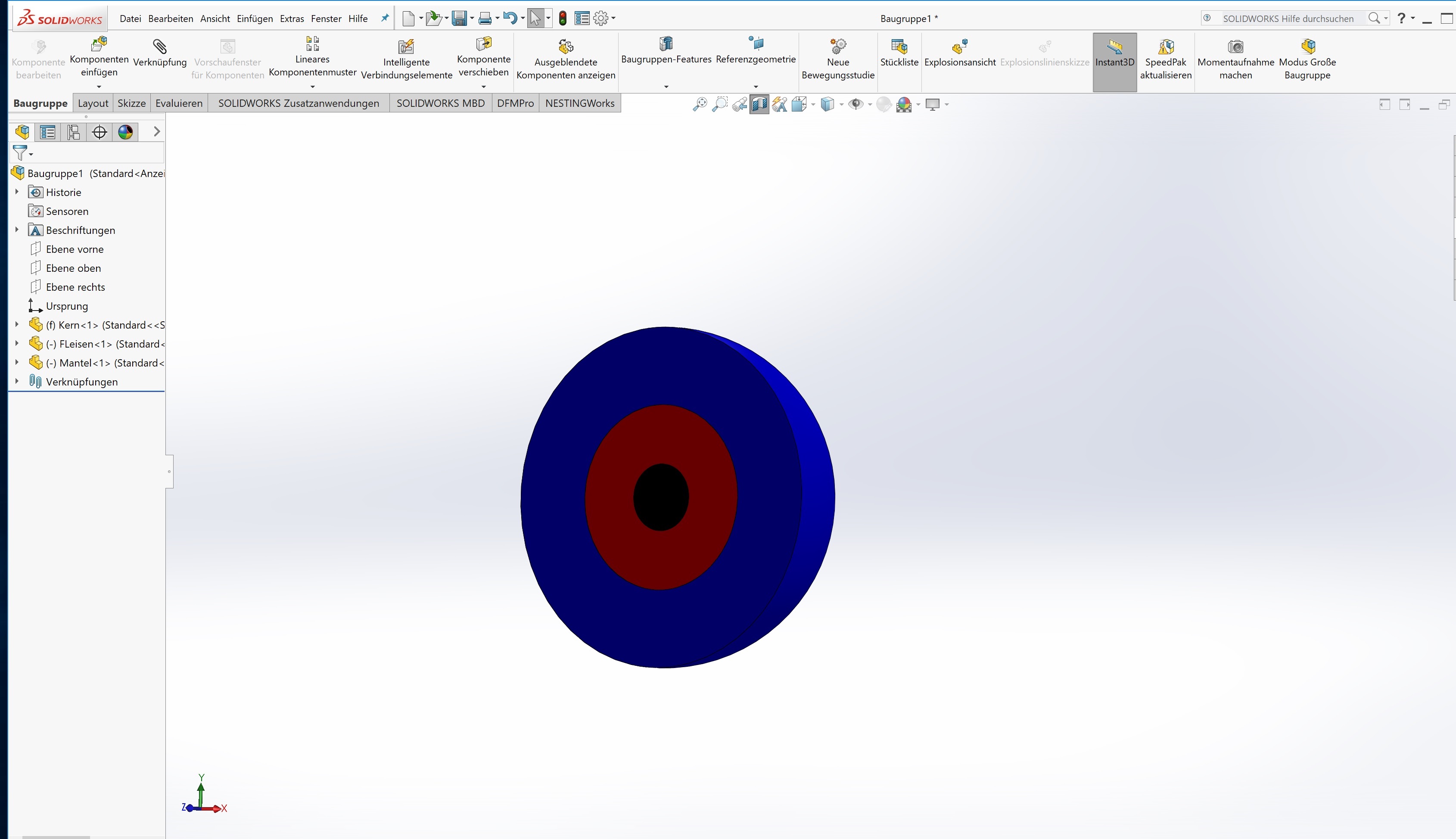The width and height of the screenshot is (1456, 839).
Task: Open the DisplayManager color sphere tab
Action: tap(126, 132)
